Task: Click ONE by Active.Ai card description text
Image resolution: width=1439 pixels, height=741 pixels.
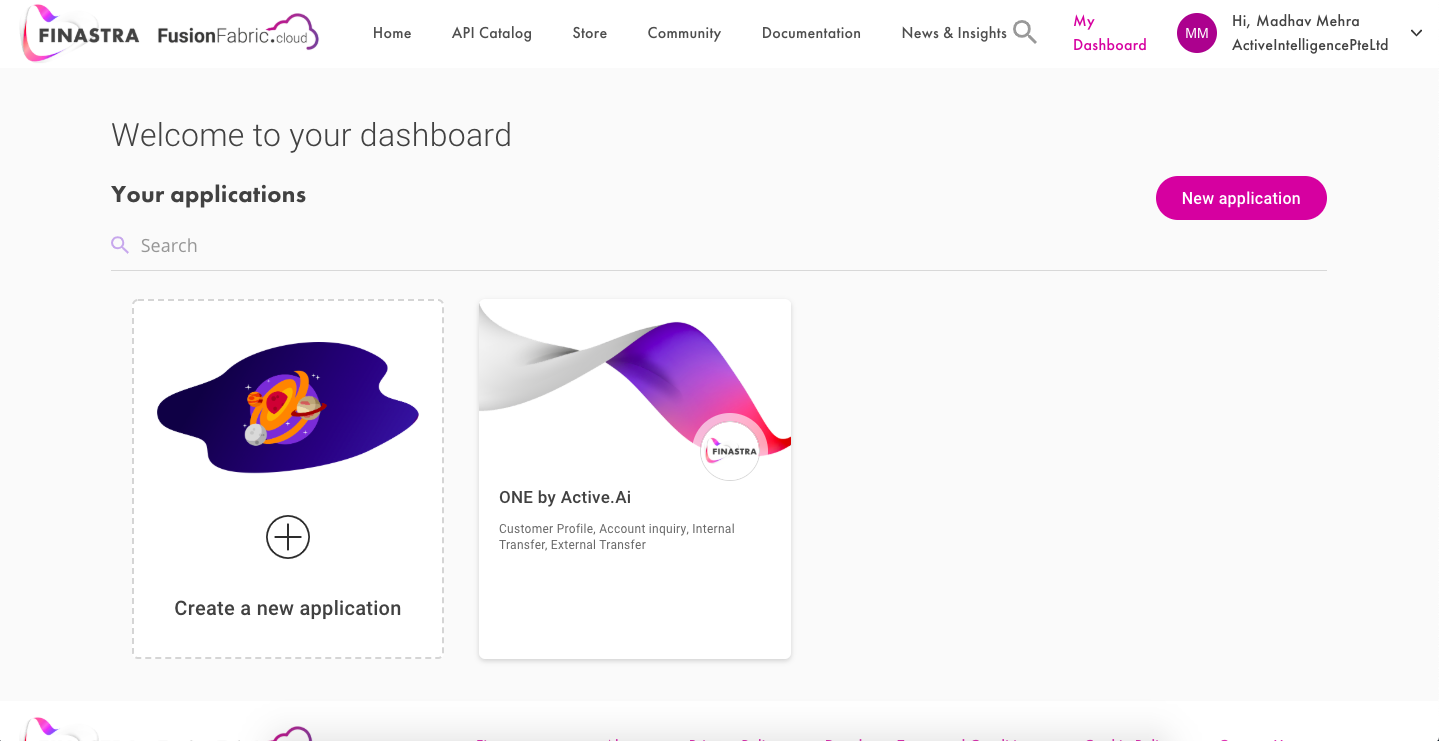Action: [617, 537]
